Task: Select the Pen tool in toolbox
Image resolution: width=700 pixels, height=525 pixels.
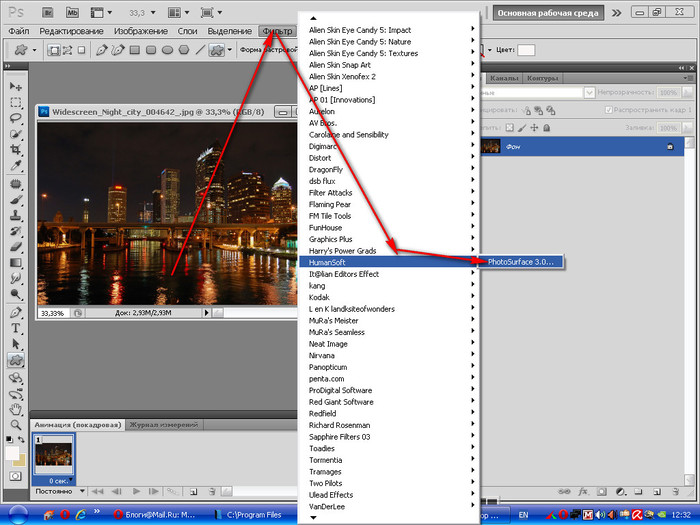Action: (16, 312)
